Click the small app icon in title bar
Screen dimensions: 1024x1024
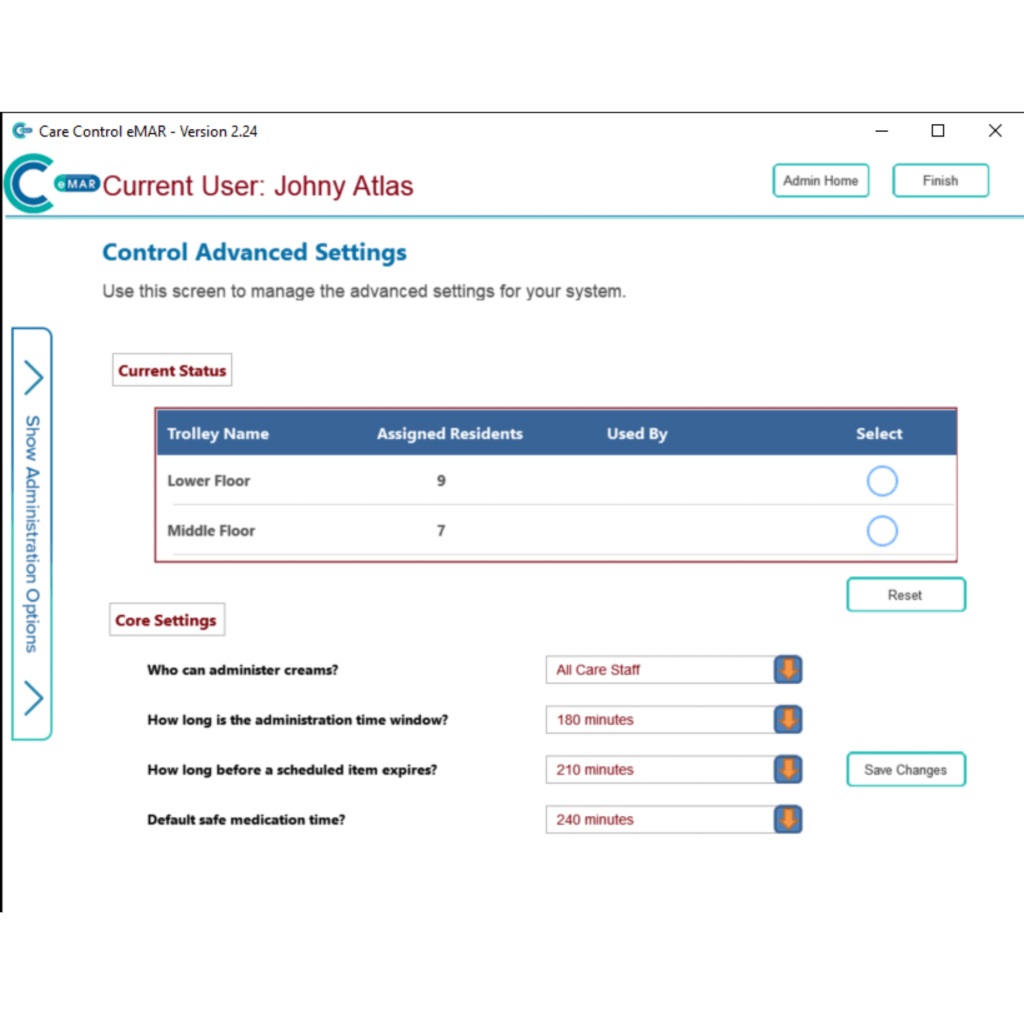(x=22, y=131)
